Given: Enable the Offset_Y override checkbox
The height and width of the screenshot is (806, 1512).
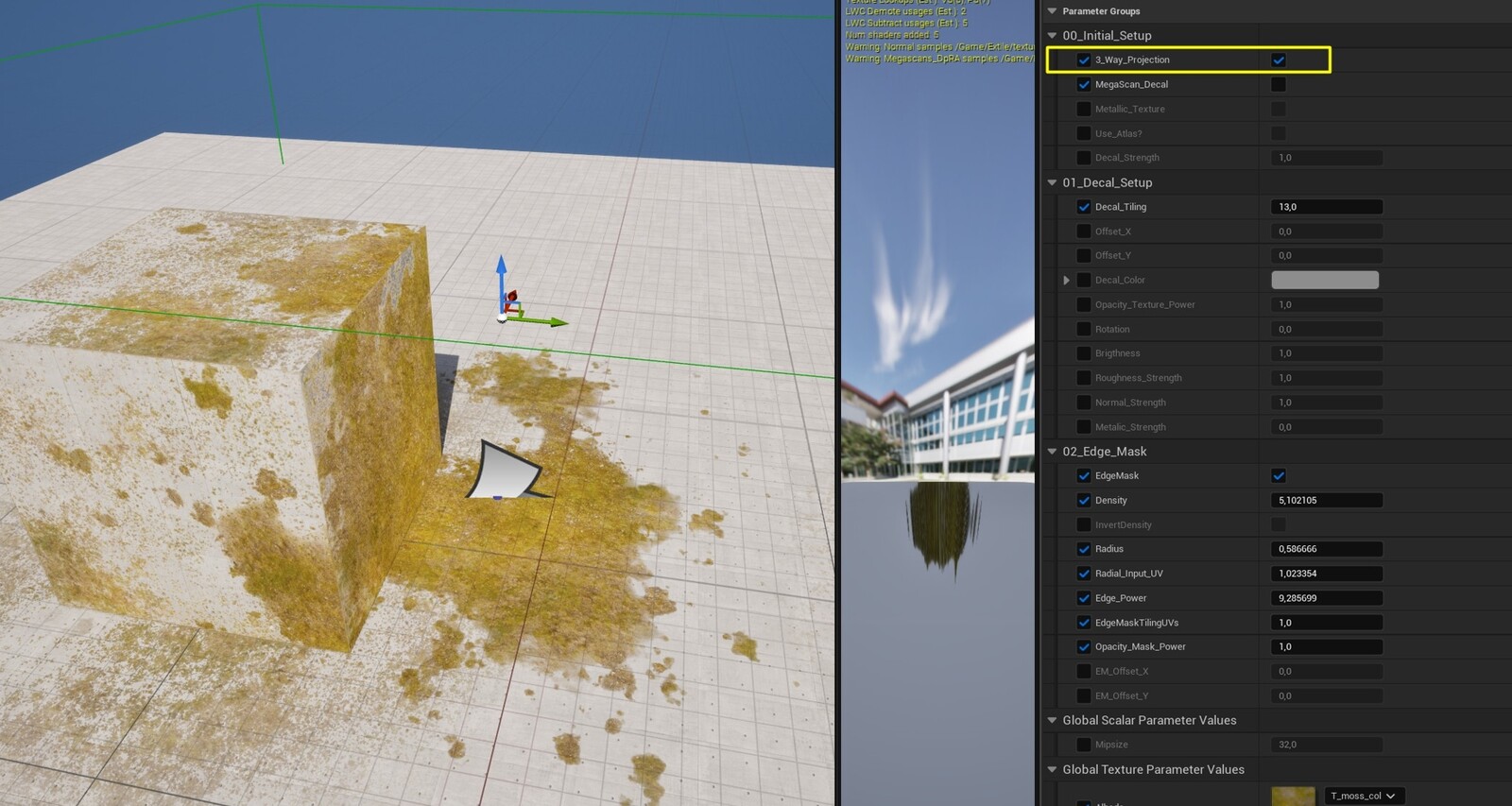Looking at the screenshot, I should pos(1084,255).
